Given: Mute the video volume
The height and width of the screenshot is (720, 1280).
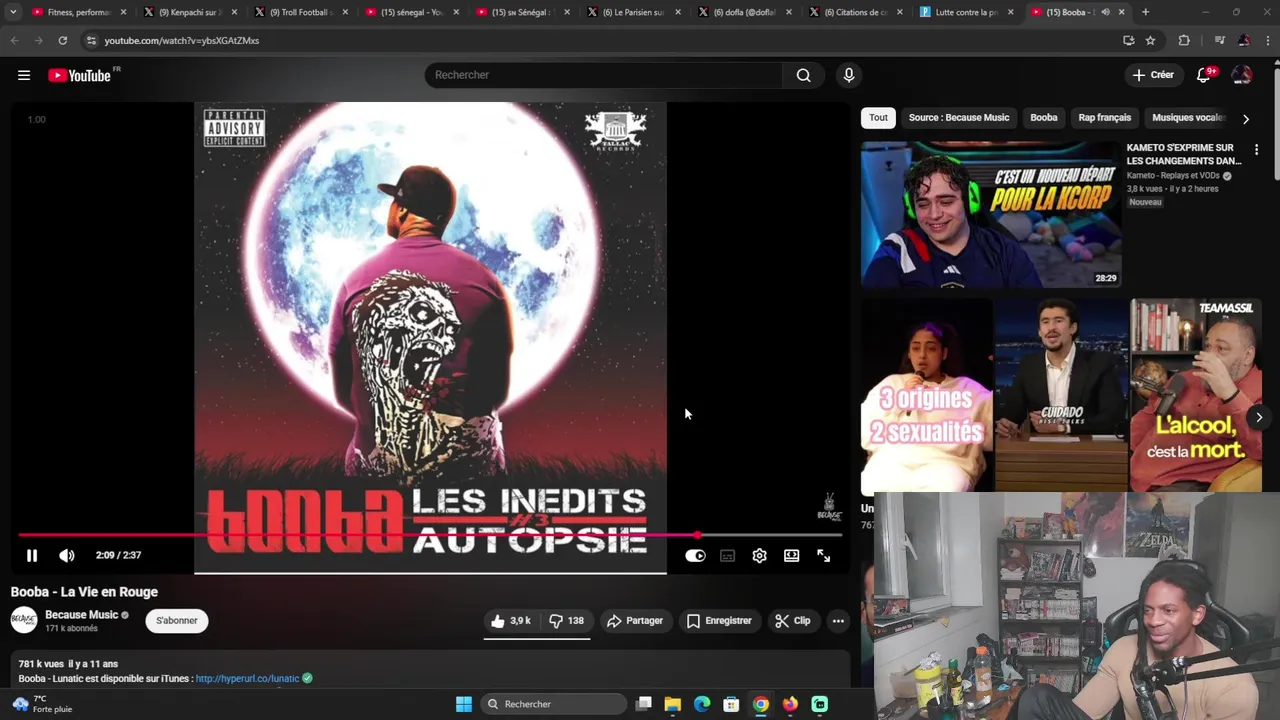Looking at the screenshot, I should 67,556.
